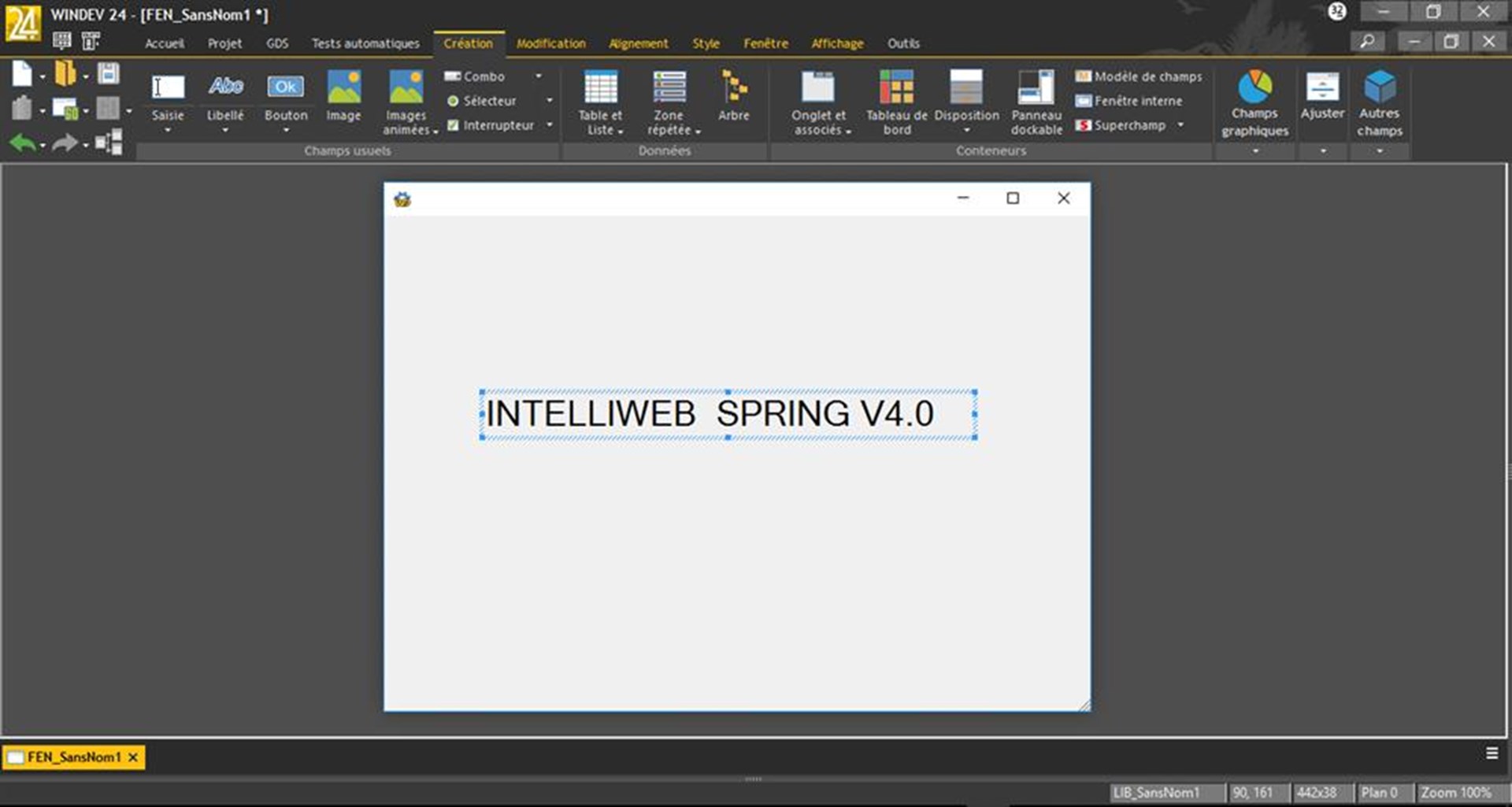Click the Superchamp button
Viewport: 1512px width, 807px height.
tap(1121, 125)
